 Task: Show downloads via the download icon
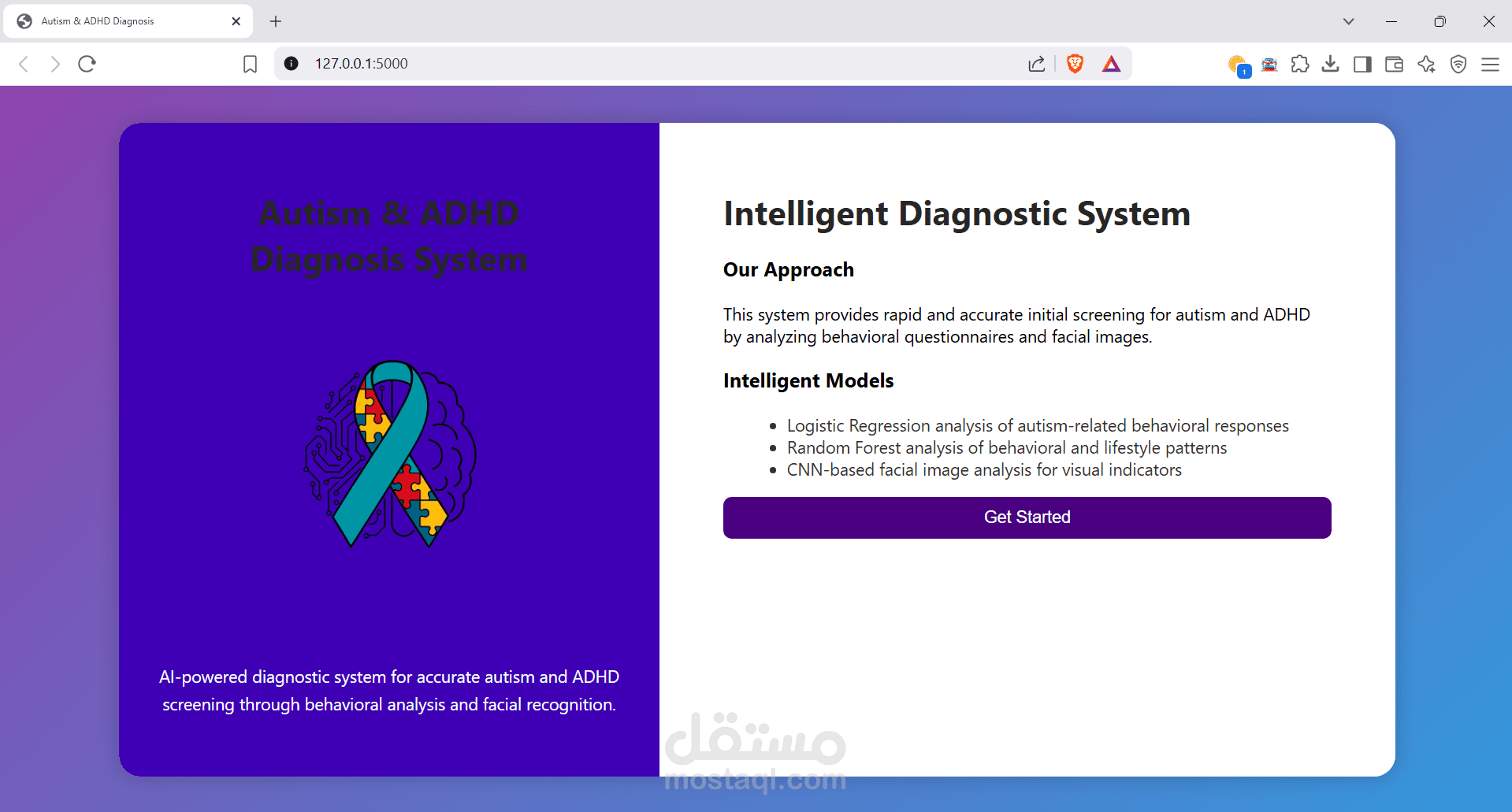pos(1331,64)
